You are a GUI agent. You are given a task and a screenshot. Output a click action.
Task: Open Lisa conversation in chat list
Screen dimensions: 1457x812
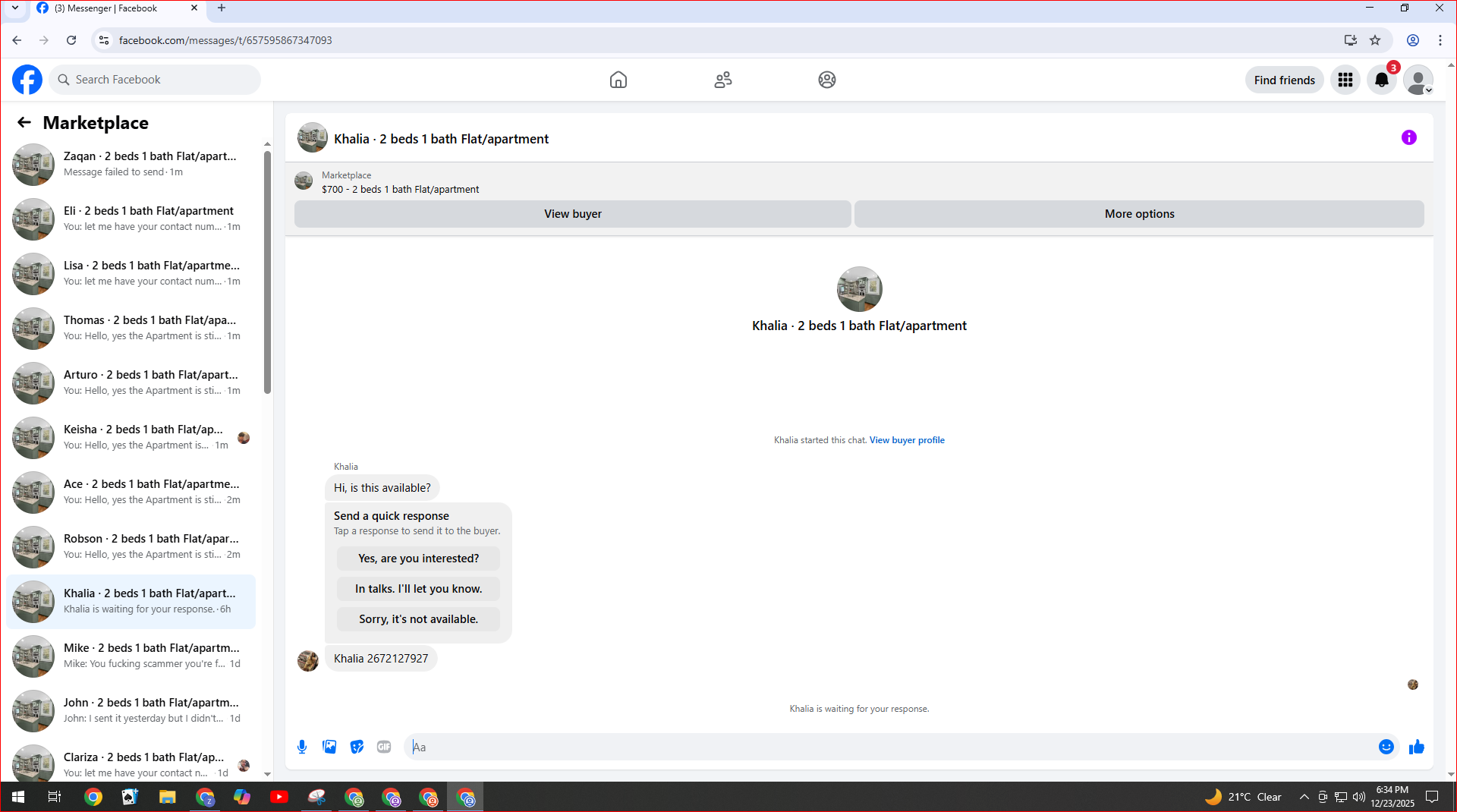tap(131, 273)
